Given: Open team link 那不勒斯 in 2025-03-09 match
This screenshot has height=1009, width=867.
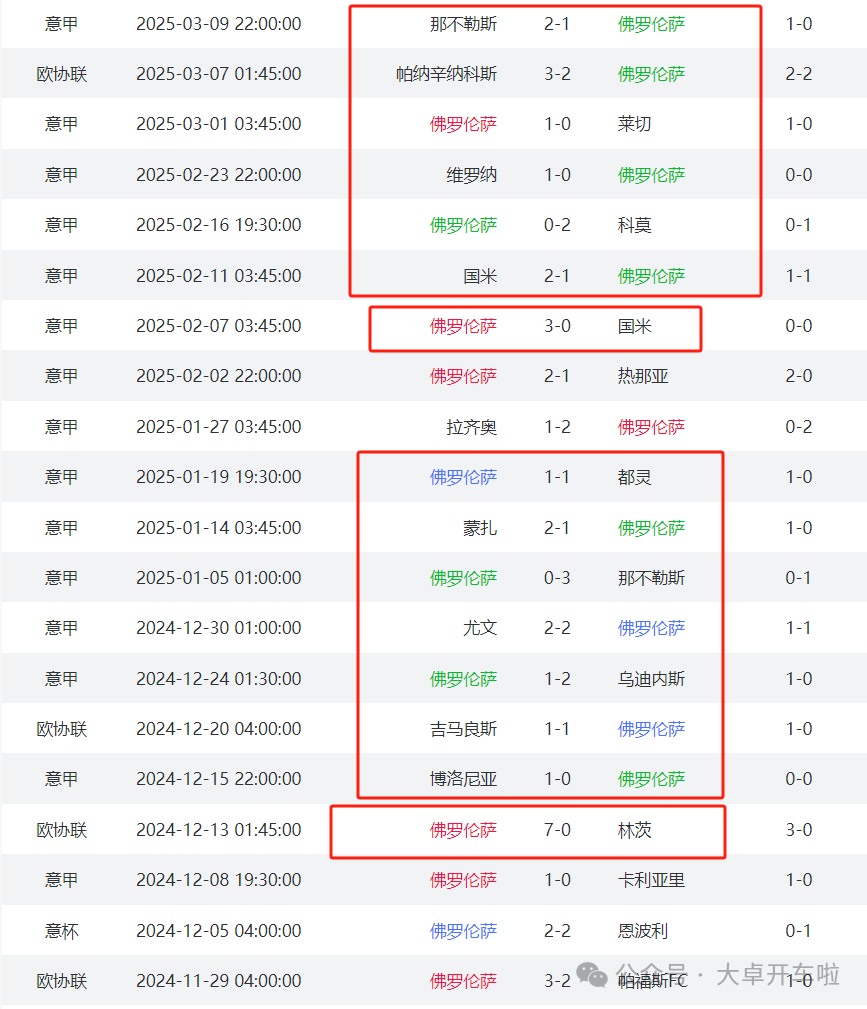Looking at the screenshot, I should pyautogui.click(x=463, y=24).
